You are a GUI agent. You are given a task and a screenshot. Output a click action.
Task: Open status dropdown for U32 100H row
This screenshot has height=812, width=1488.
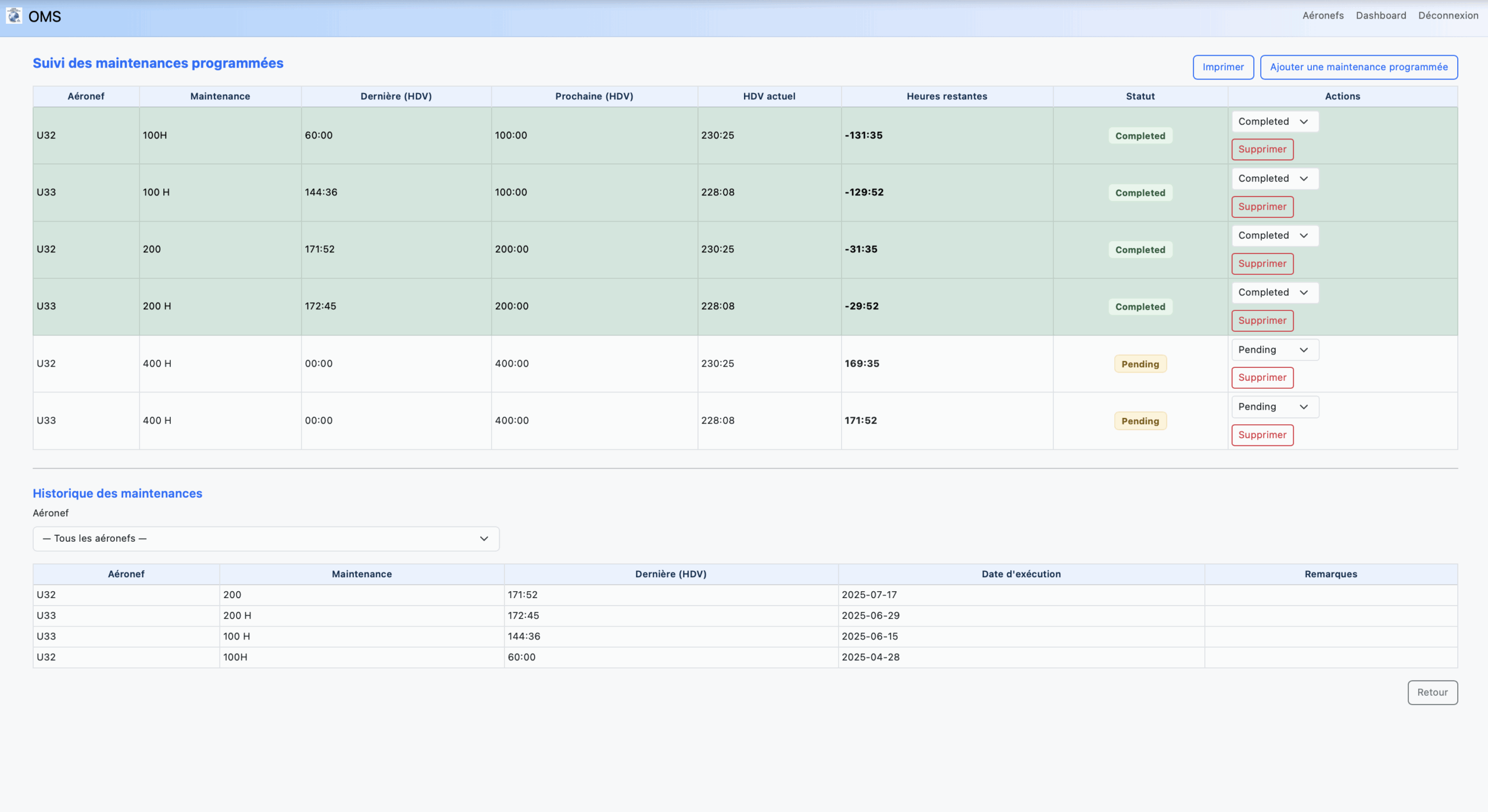(x=1274, y=121)
